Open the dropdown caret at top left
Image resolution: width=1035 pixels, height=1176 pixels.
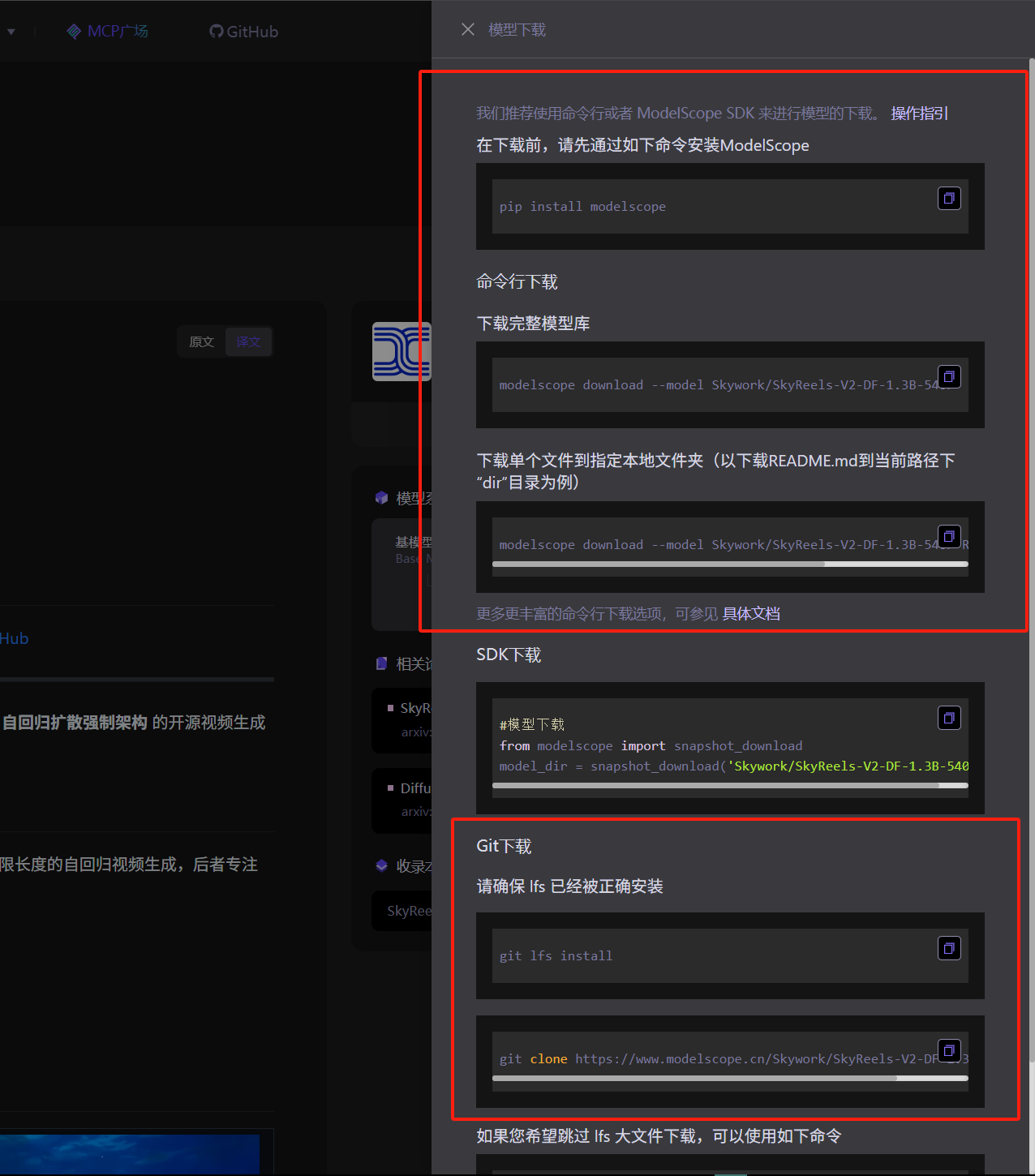point(11,31)
